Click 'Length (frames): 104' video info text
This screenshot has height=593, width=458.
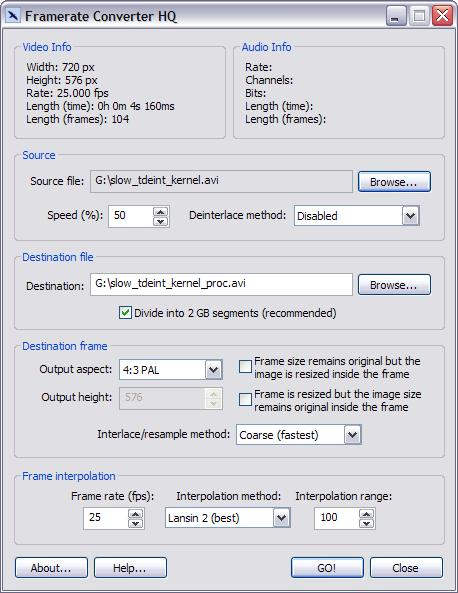click(x=78, y=119)
